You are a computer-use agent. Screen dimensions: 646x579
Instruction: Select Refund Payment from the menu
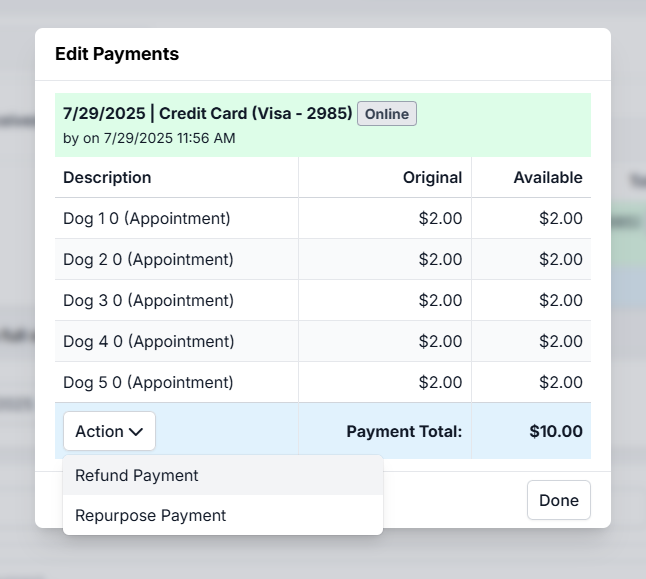tap(137, 476)
